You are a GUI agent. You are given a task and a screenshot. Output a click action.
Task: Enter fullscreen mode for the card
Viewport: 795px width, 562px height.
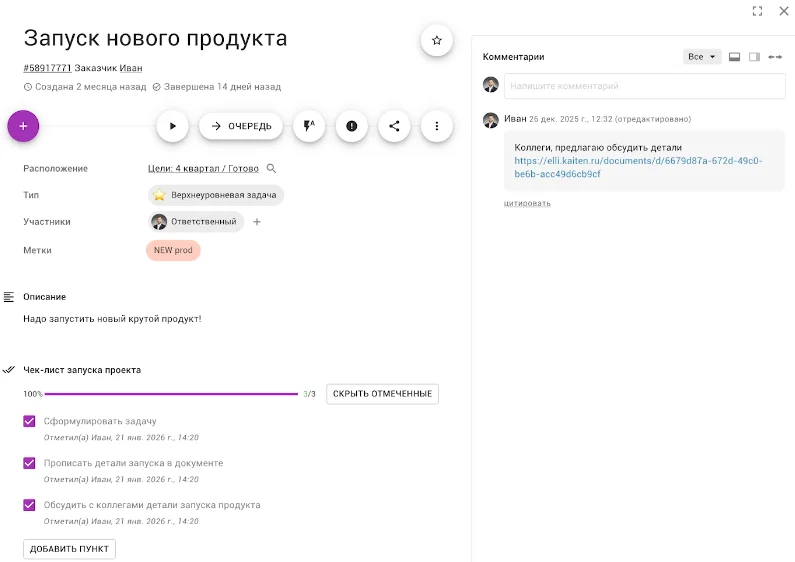757,11
